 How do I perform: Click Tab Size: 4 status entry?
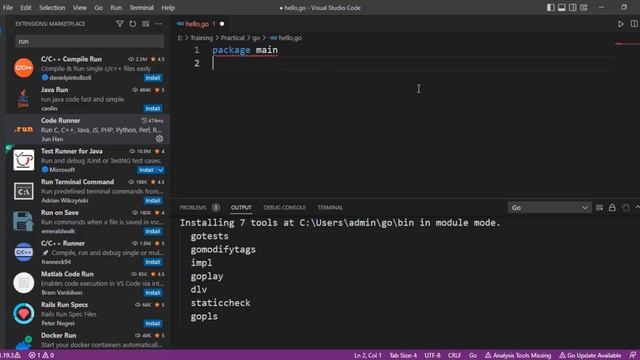[x=403, y=356]
